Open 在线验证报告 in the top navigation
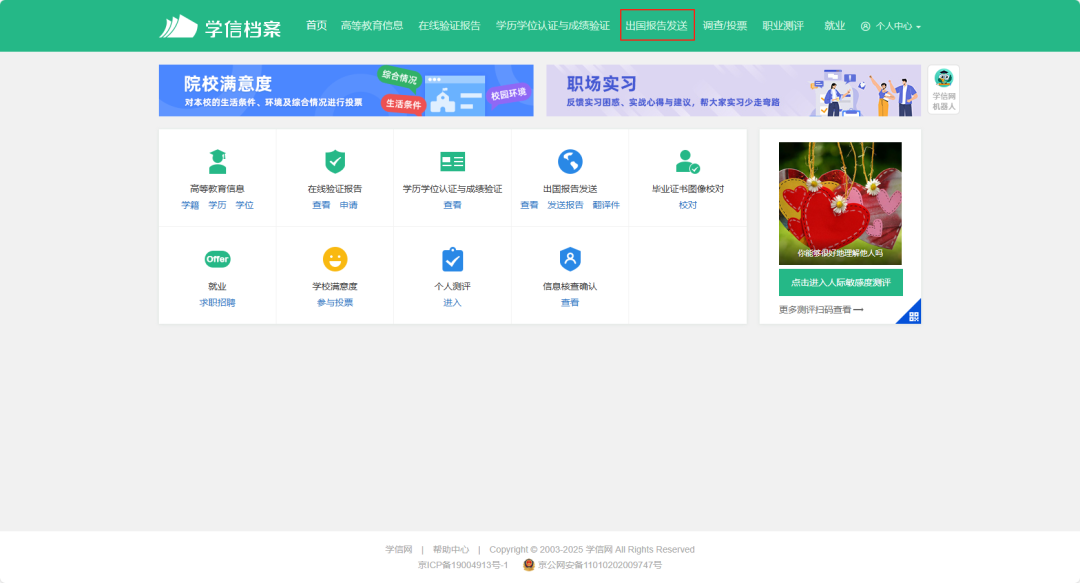1080x583 pixels. pyautogui.click(x=449, y=25)
